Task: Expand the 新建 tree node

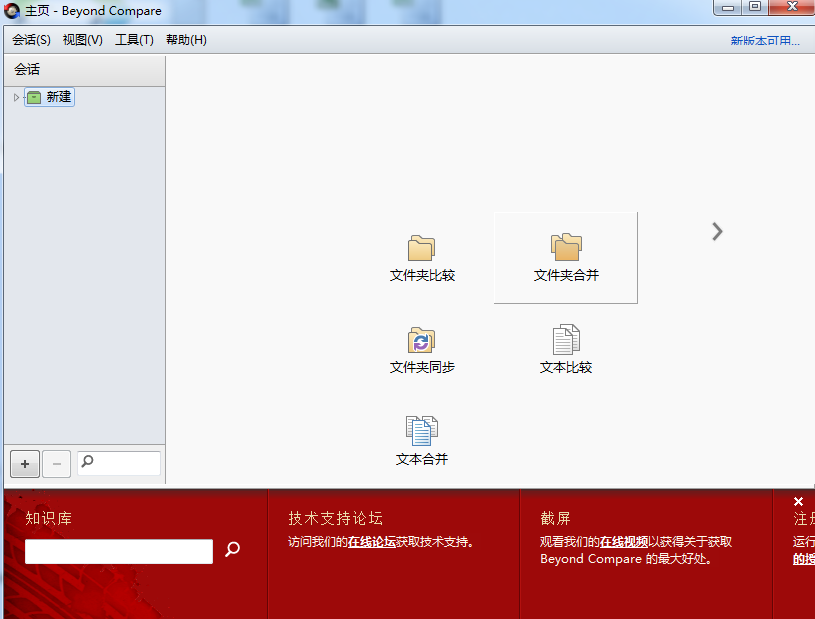Action: point(16,97)
